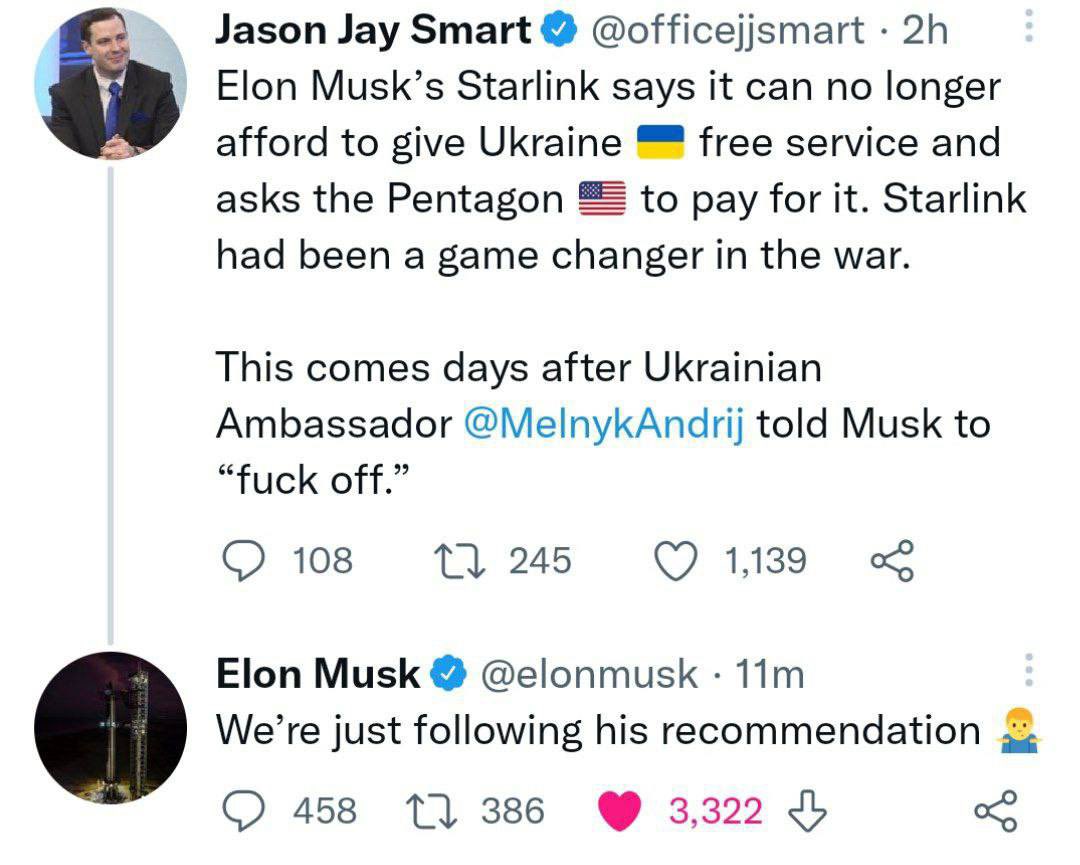
Task: Share Jason Jay Smart's tweet
Action: (893, 561)
